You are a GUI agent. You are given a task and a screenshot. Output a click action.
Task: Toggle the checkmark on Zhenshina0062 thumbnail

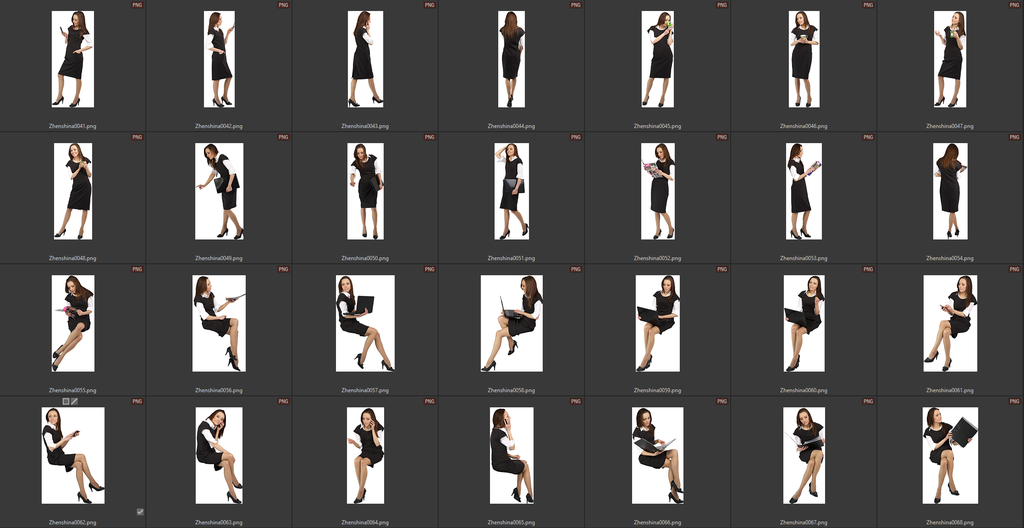click(x=140, y=512)
